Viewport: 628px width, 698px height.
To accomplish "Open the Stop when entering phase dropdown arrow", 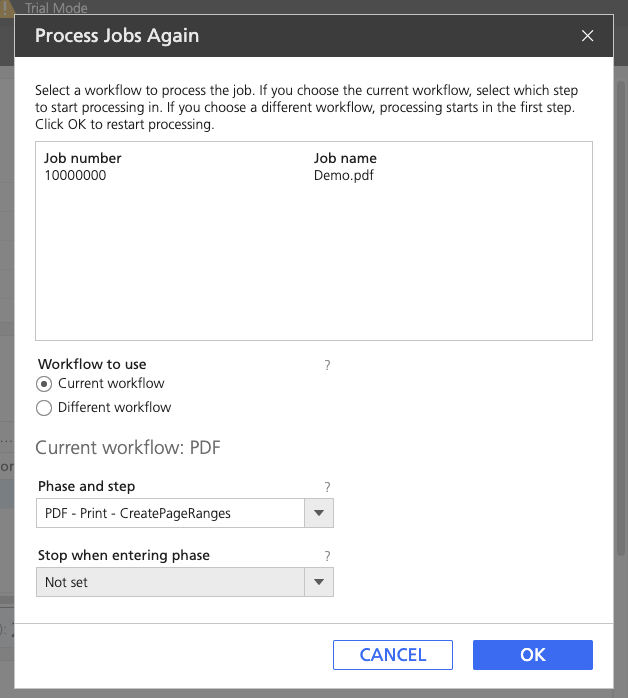I will coord(319,582).
